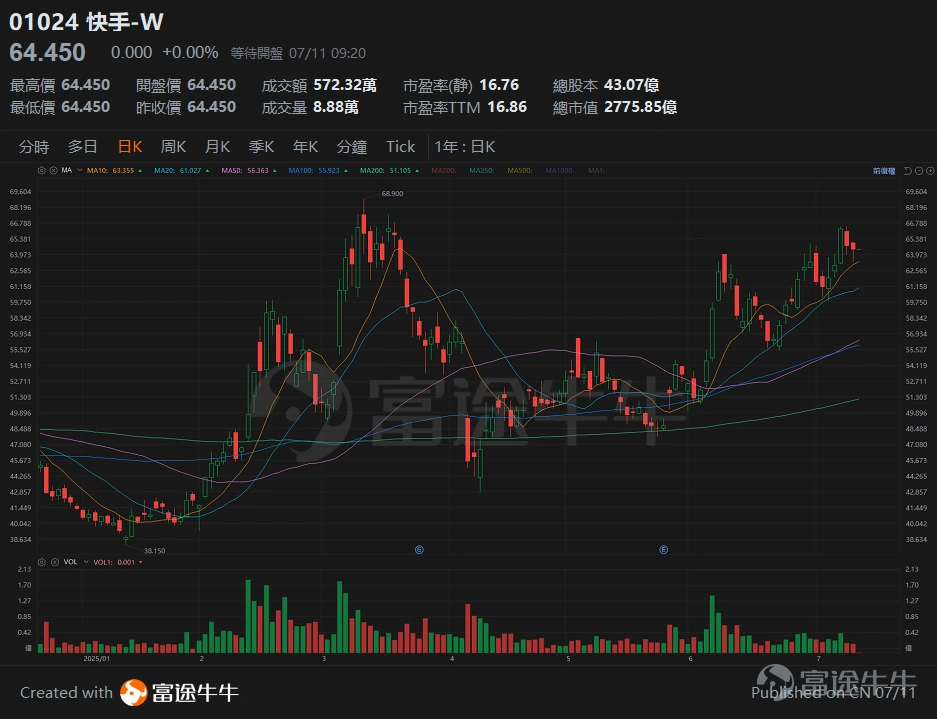The height and width of the screenshot is (719, 937).
Task: Reset the chart view with the restore arrow icon
Action: (x=907, y=171)
